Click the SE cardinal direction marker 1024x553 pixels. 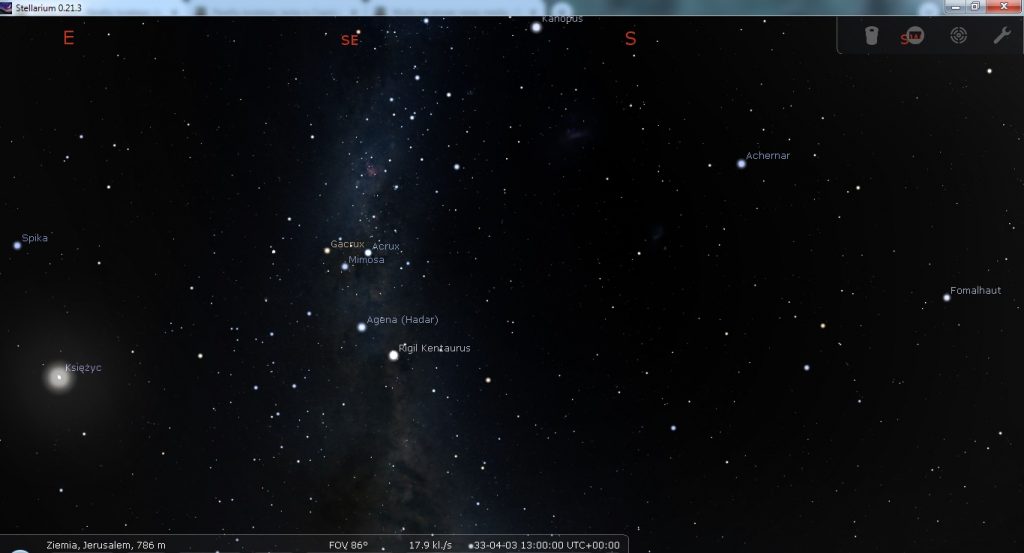coord(349,40)
